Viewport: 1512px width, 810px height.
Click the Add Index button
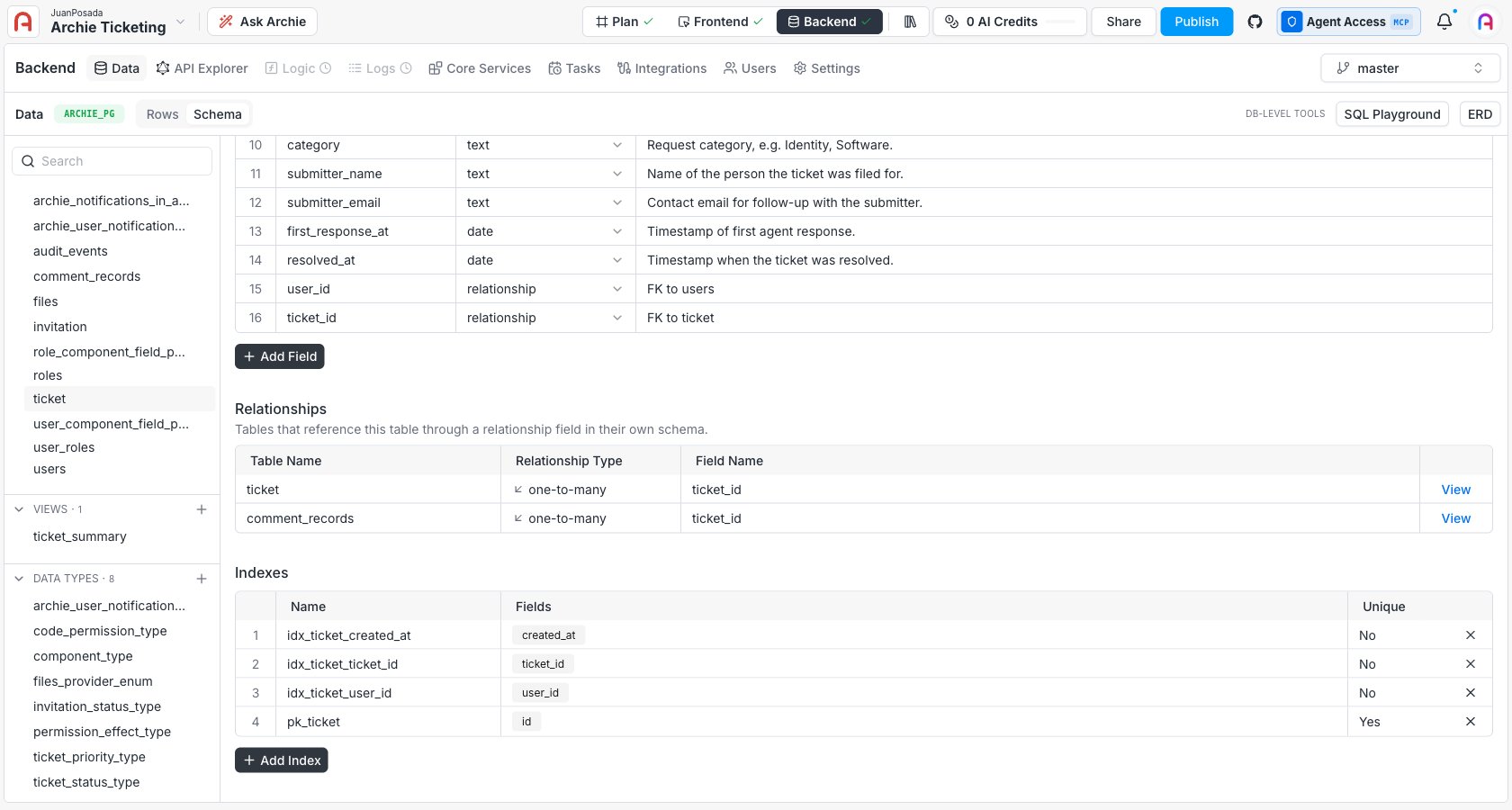(282, 760)
